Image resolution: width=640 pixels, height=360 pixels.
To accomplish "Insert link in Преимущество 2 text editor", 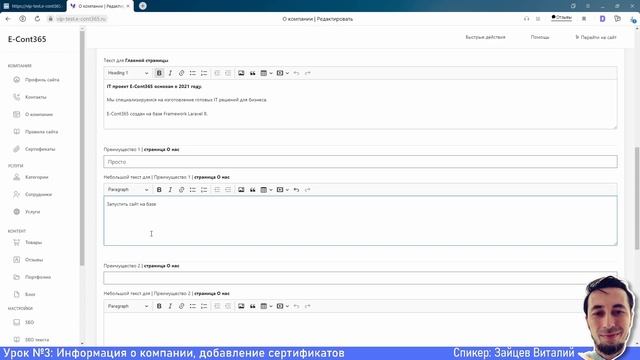I will tap(181, 306).
